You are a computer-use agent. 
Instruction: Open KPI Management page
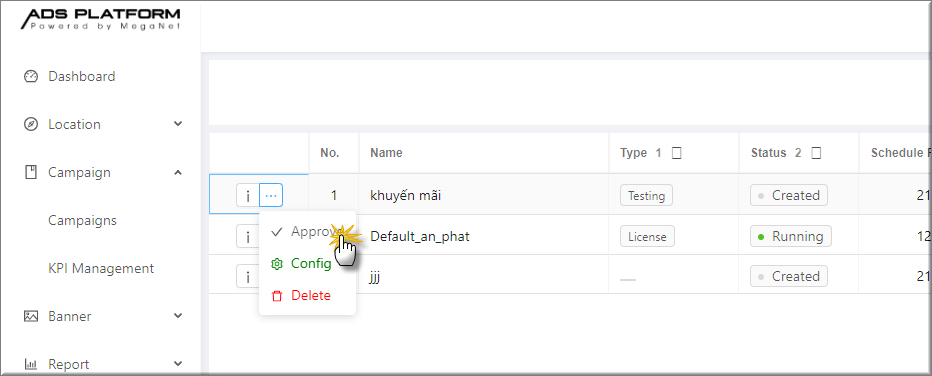[101, 268]
